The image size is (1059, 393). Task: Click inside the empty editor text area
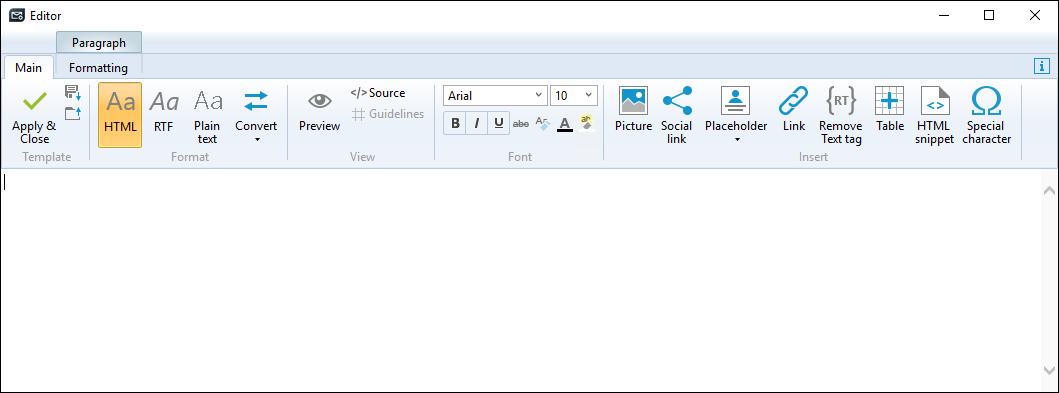click(520, 280)
